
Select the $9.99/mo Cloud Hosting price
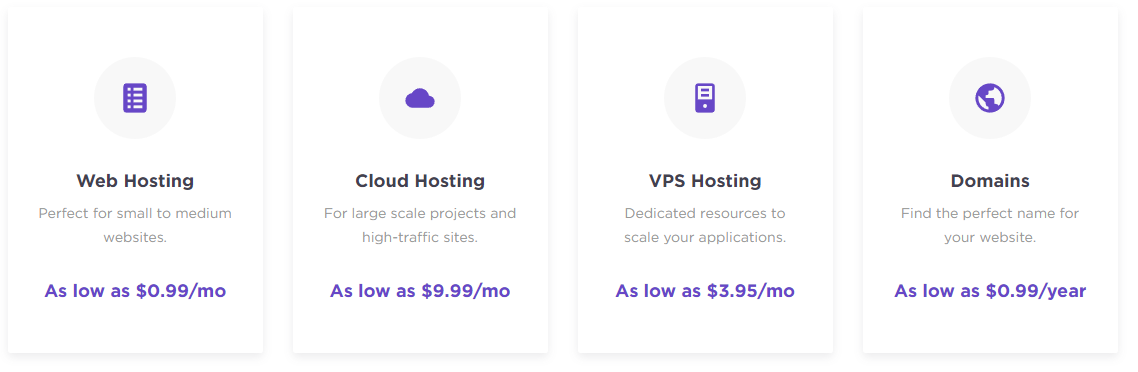(x=420, y=292)
